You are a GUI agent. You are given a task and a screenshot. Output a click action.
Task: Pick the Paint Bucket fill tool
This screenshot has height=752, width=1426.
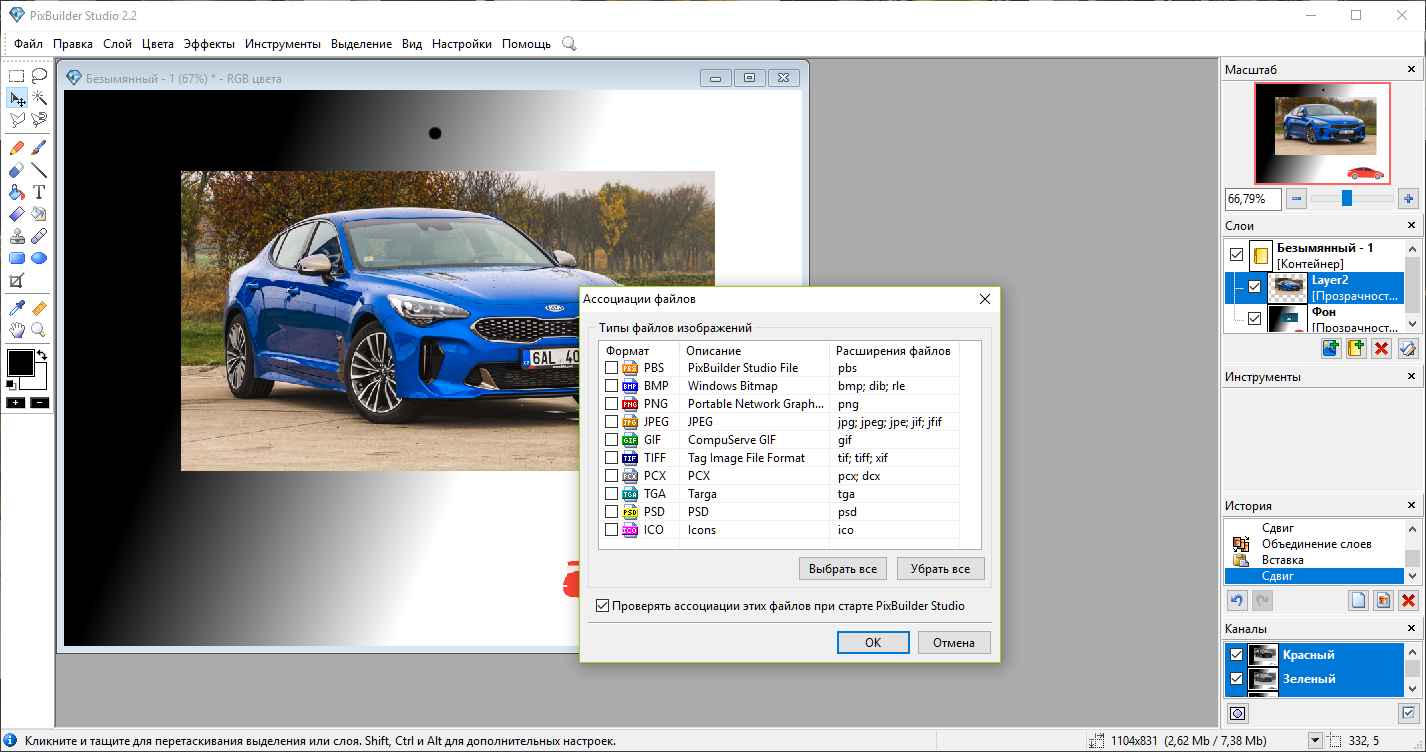tap(17, 192)
